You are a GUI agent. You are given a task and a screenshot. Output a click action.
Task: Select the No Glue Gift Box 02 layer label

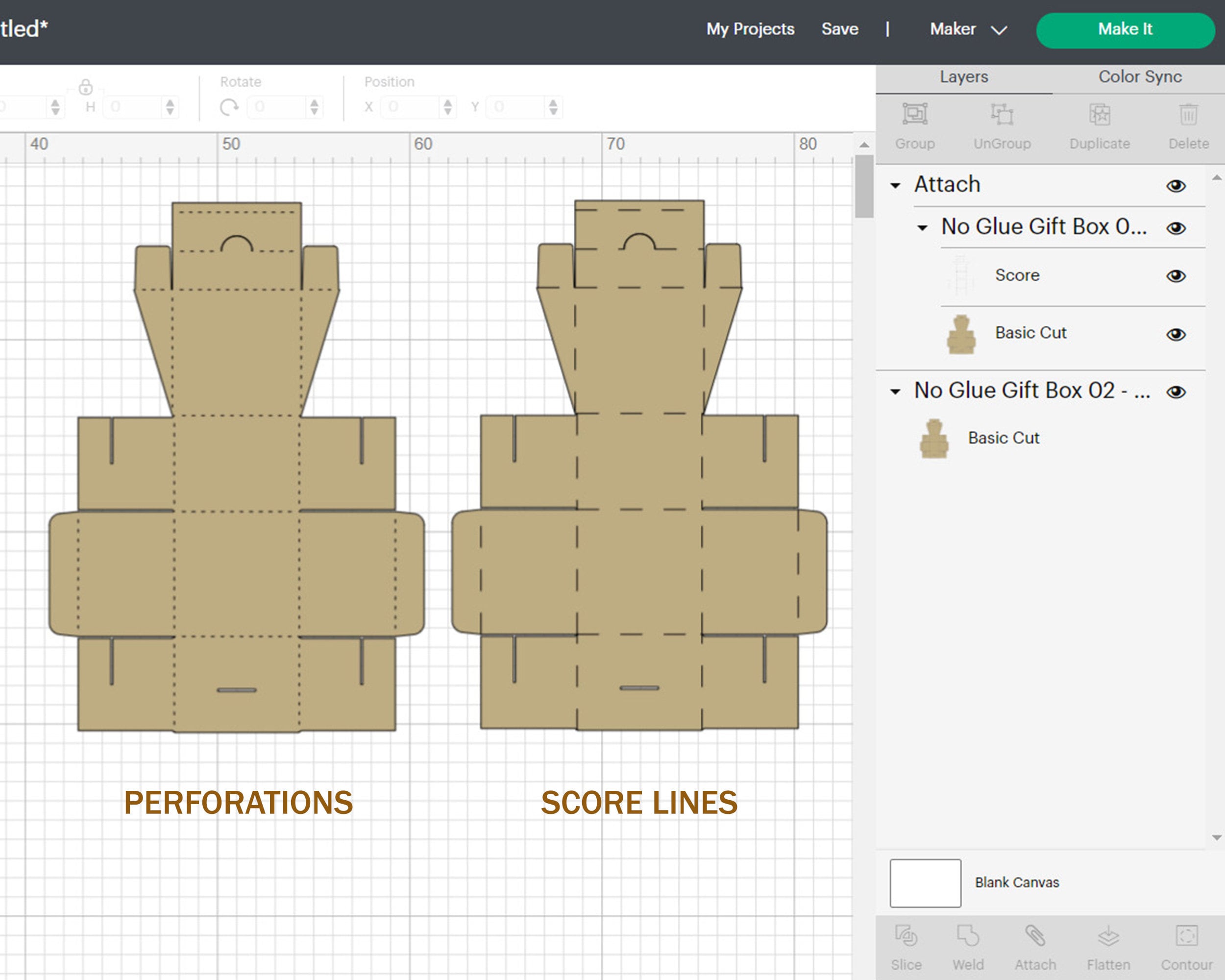point(1032,391)
